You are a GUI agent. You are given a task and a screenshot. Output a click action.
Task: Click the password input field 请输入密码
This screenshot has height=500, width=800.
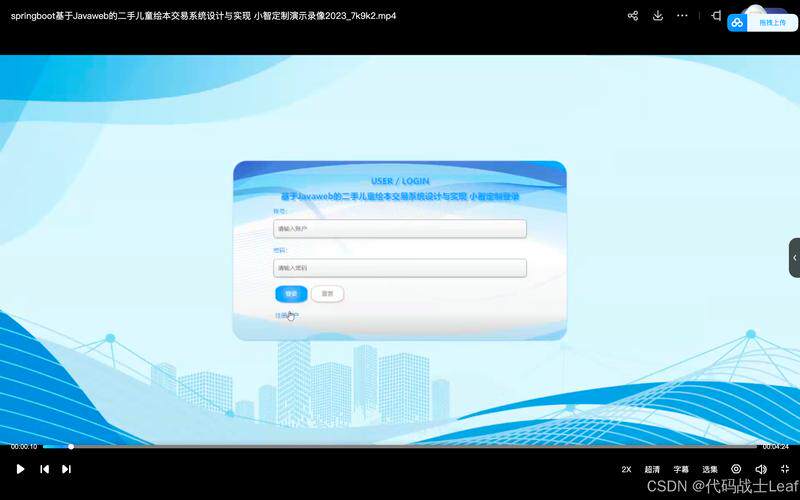tap(399, 268)
